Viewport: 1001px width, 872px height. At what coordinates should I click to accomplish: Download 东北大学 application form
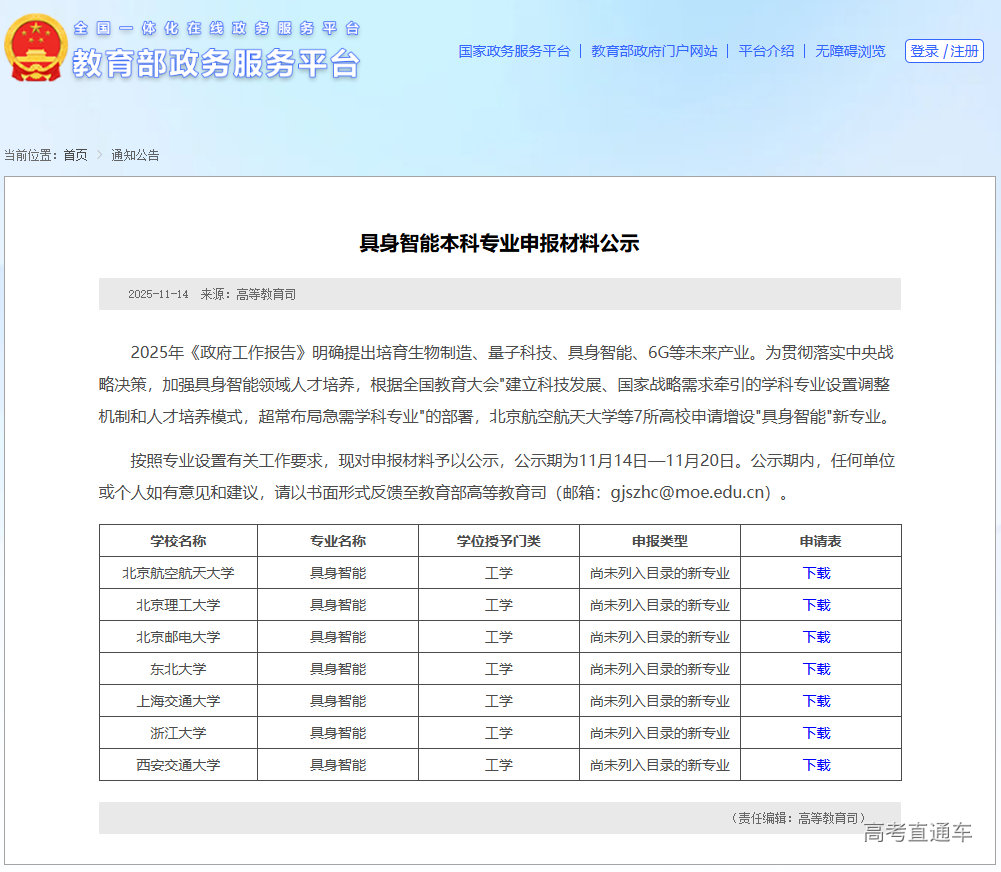[818, 669]
